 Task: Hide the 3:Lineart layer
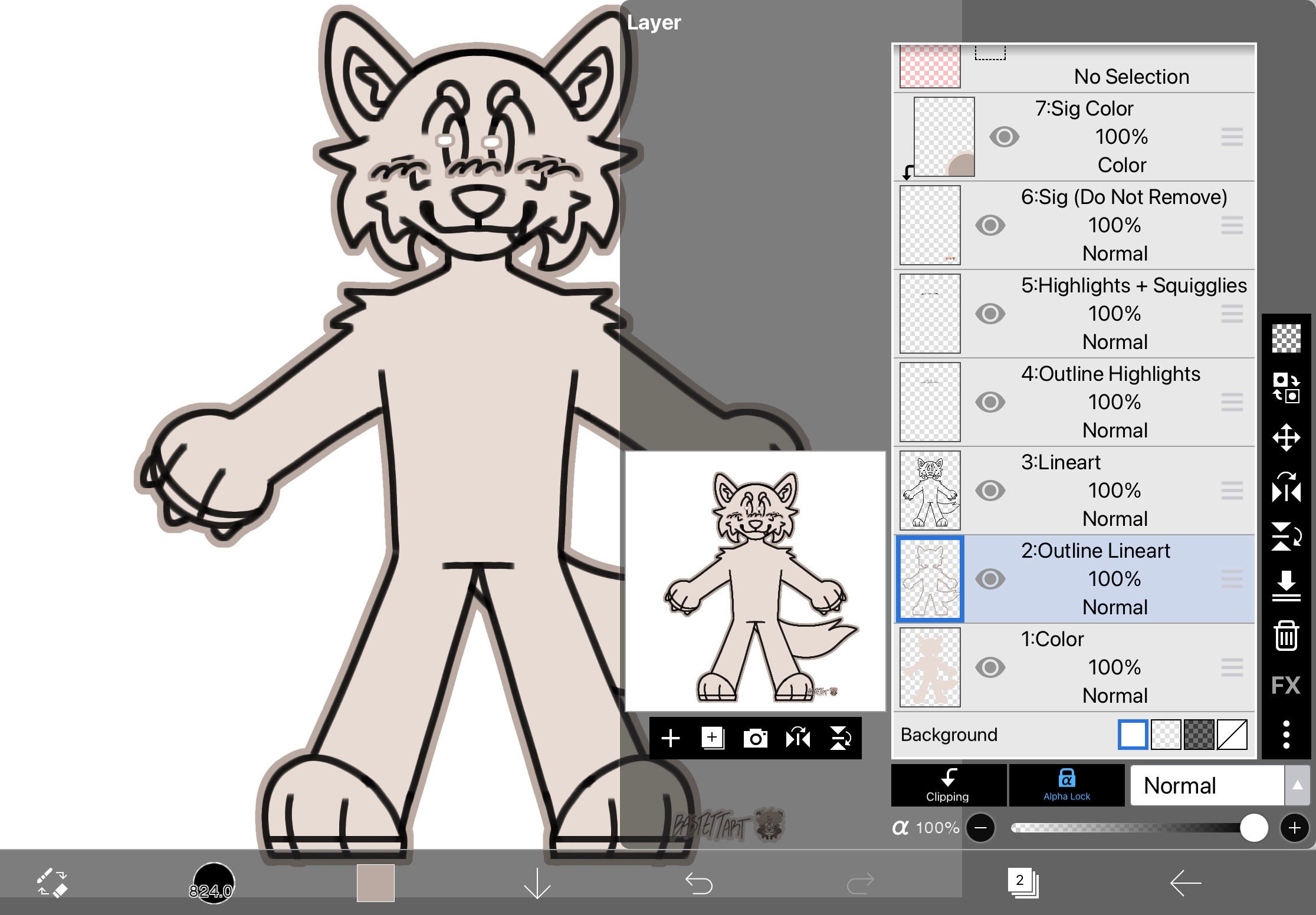[990, 491]
